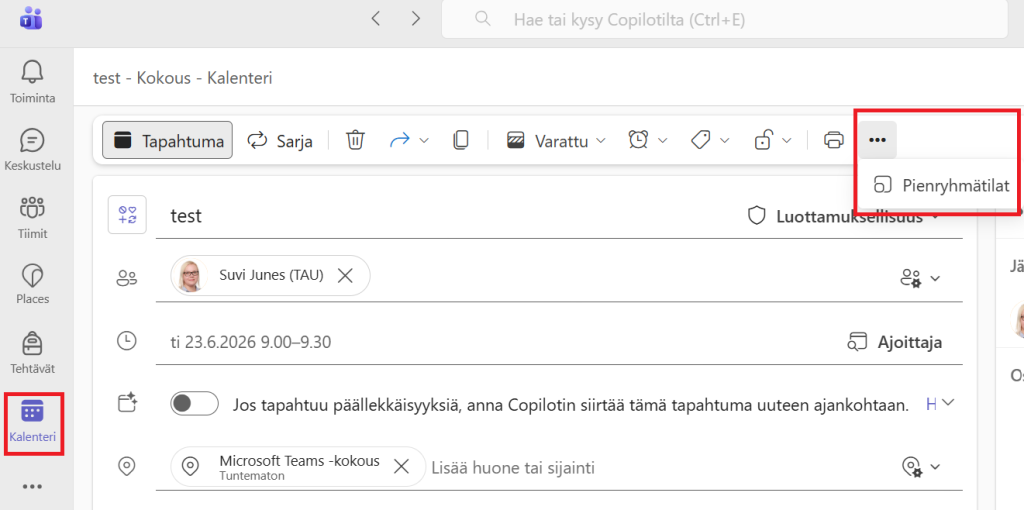Select the Tapahtuma event button
1024x510 pixels.
(x=168, y=140)
